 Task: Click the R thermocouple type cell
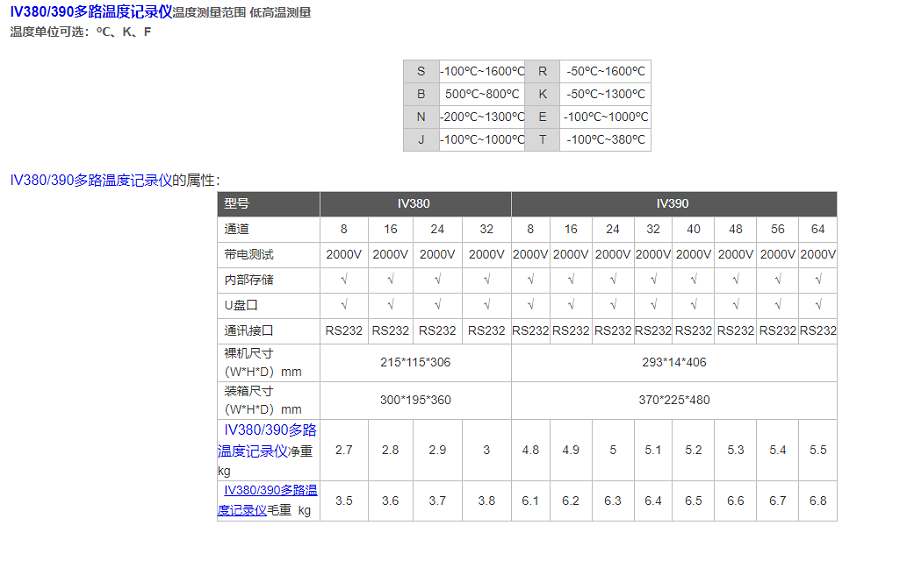(543, 71)
